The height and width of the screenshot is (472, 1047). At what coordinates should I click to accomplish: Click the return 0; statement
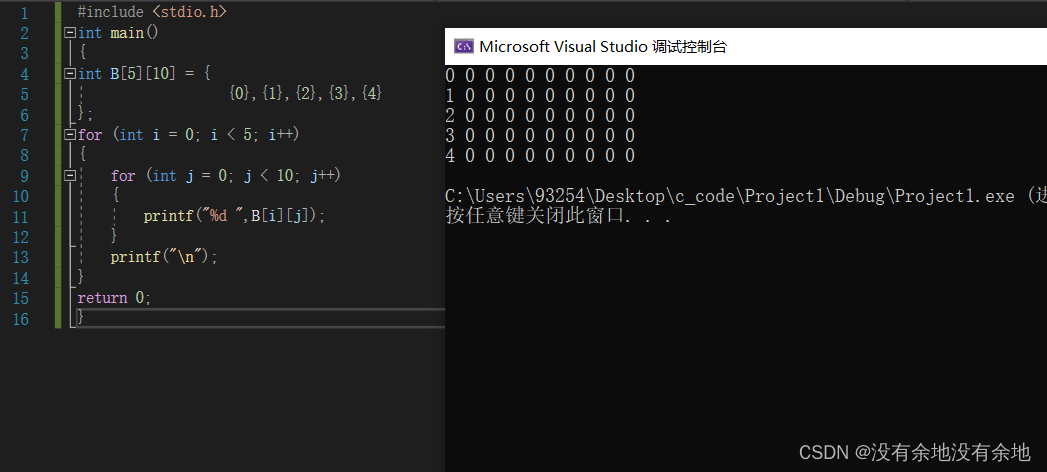[114, 298]
